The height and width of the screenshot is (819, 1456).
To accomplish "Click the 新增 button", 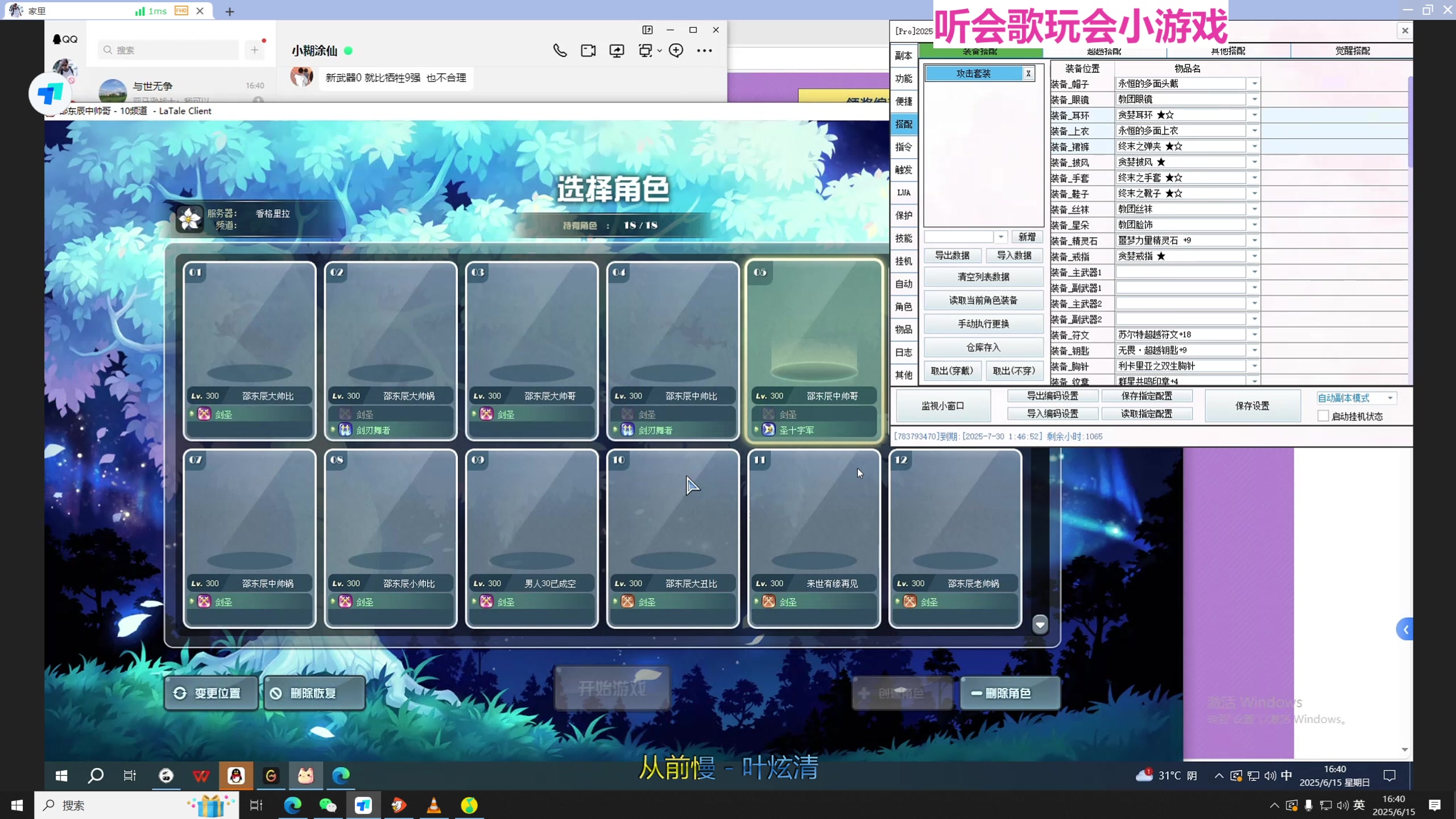I will (x=1027, y=237).
